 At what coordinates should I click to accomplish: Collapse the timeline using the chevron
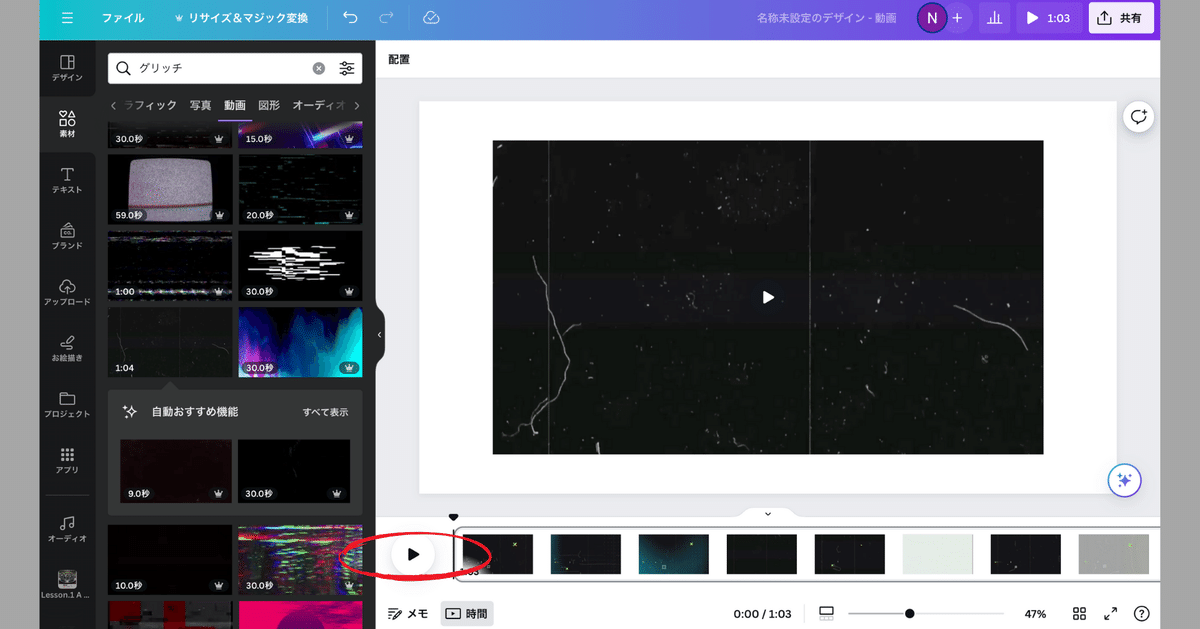768,513
